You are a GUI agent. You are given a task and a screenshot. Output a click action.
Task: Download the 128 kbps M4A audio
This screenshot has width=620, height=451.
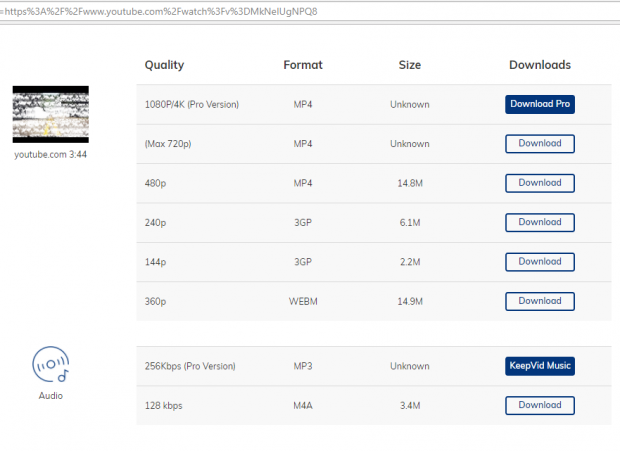click(540, 405)
